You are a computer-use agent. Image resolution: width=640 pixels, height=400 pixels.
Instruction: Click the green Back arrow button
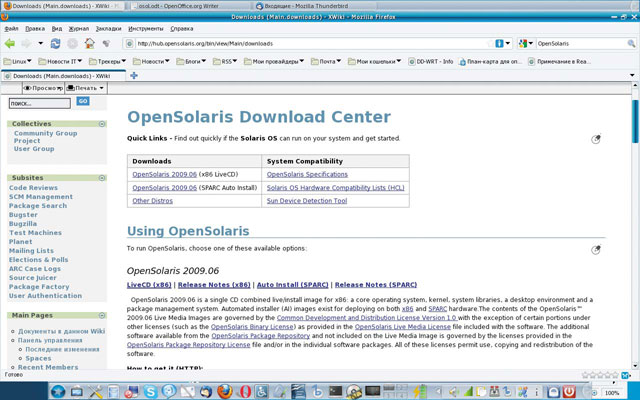tap(10, 43)
